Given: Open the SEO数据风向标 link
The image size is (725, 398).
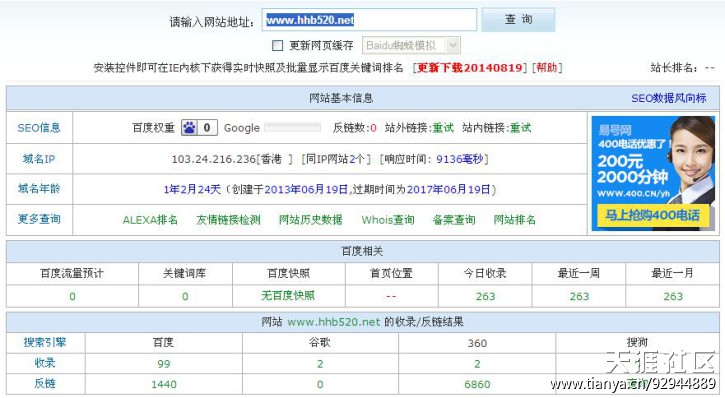Looking at the screenshot, I should click(x=669, y=98).
